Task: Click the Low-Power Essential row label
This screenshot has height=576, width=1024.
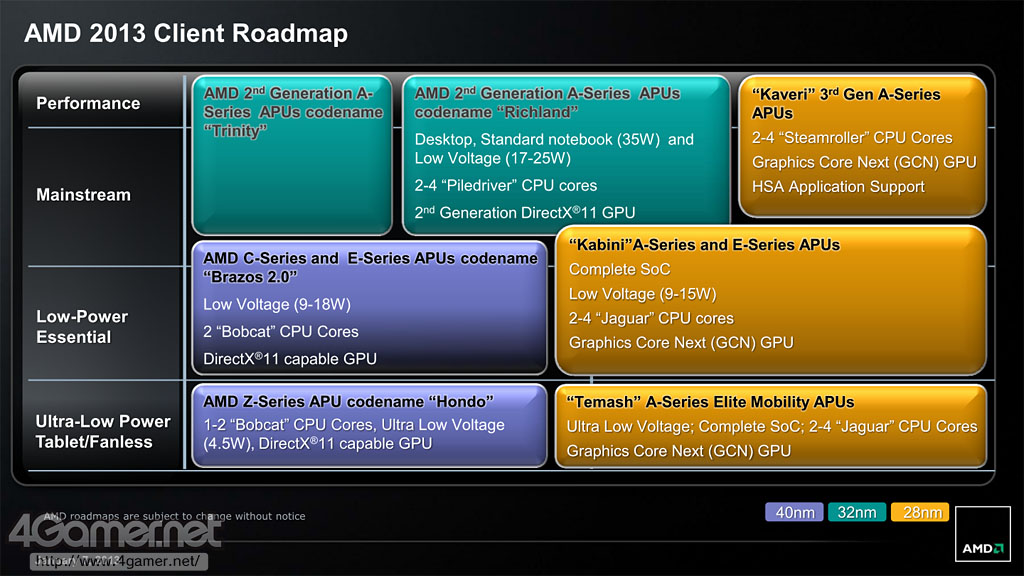Action: click(82, 327)
